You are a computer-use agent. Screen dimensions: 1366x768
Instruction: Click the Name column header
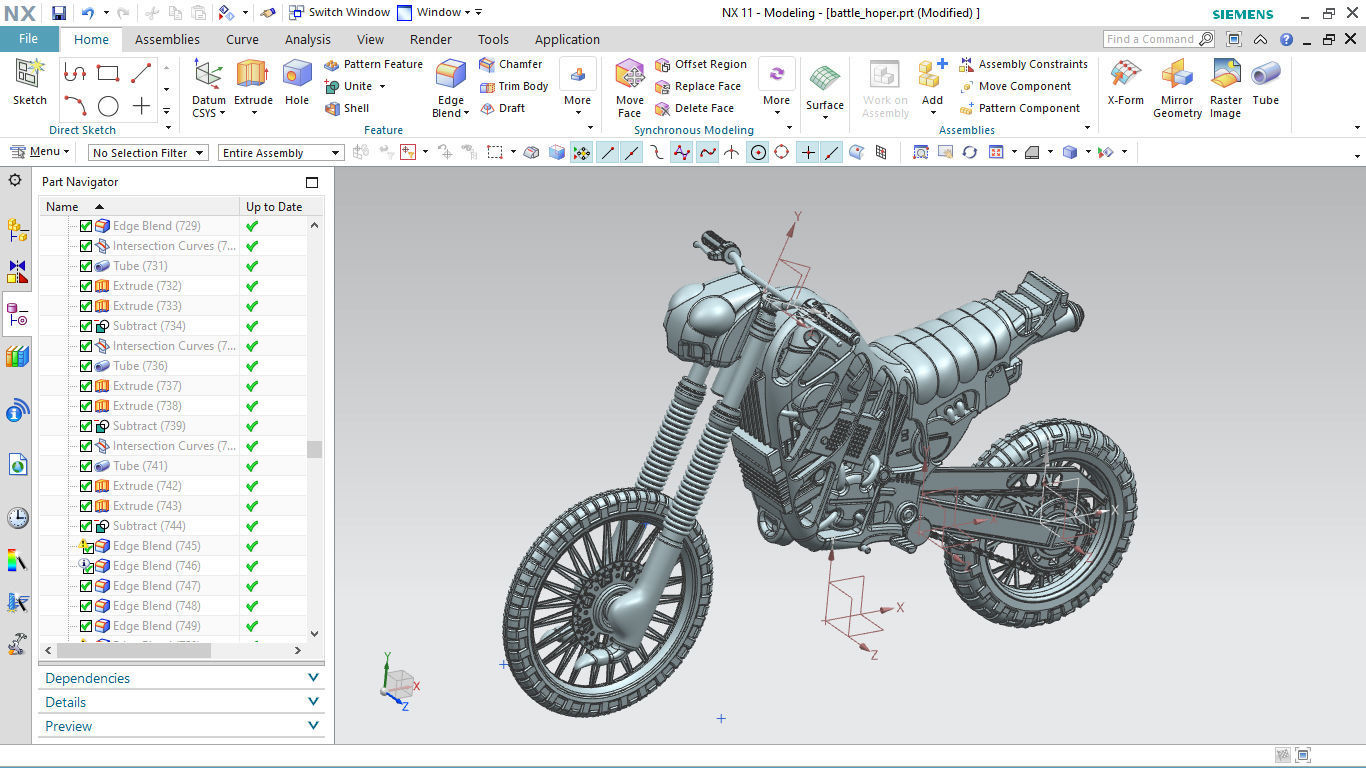[140, 206]
